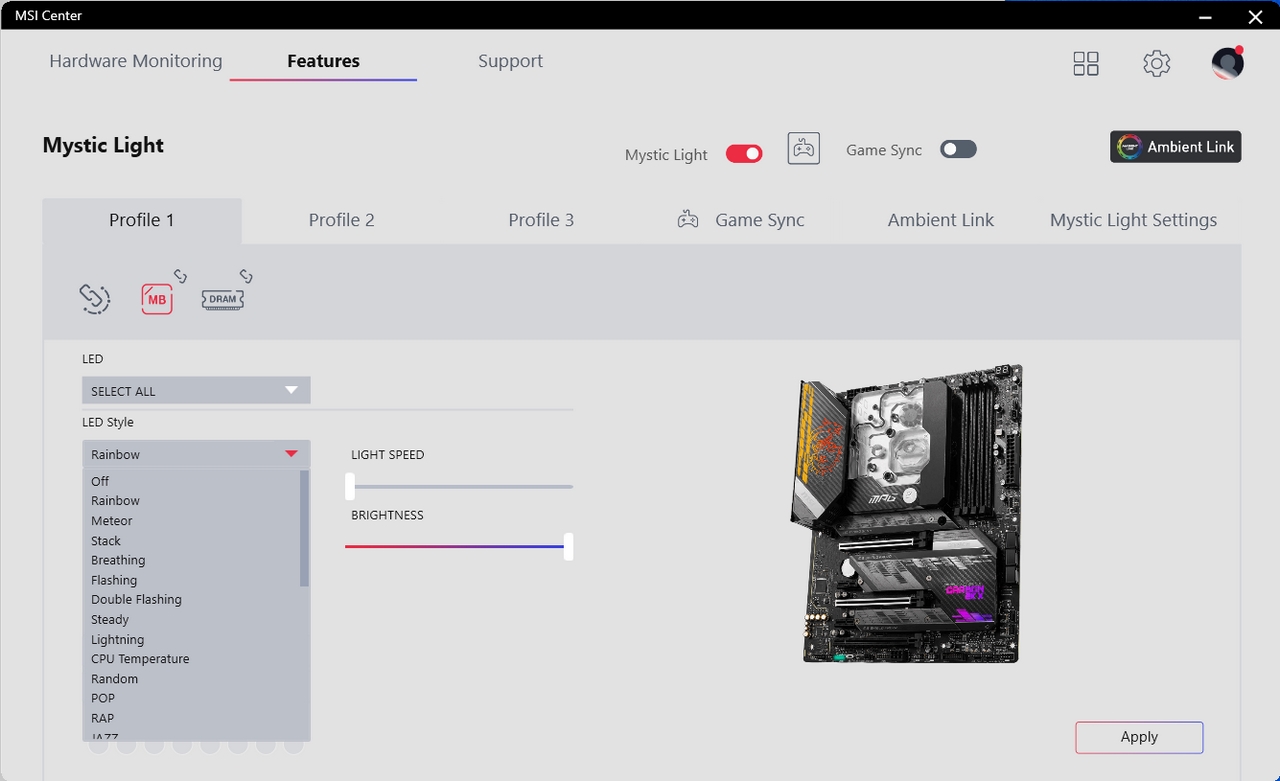Screen dimensions: 1280x781
Task: Switch to Profile 2 tab
Action: [342, 220]
